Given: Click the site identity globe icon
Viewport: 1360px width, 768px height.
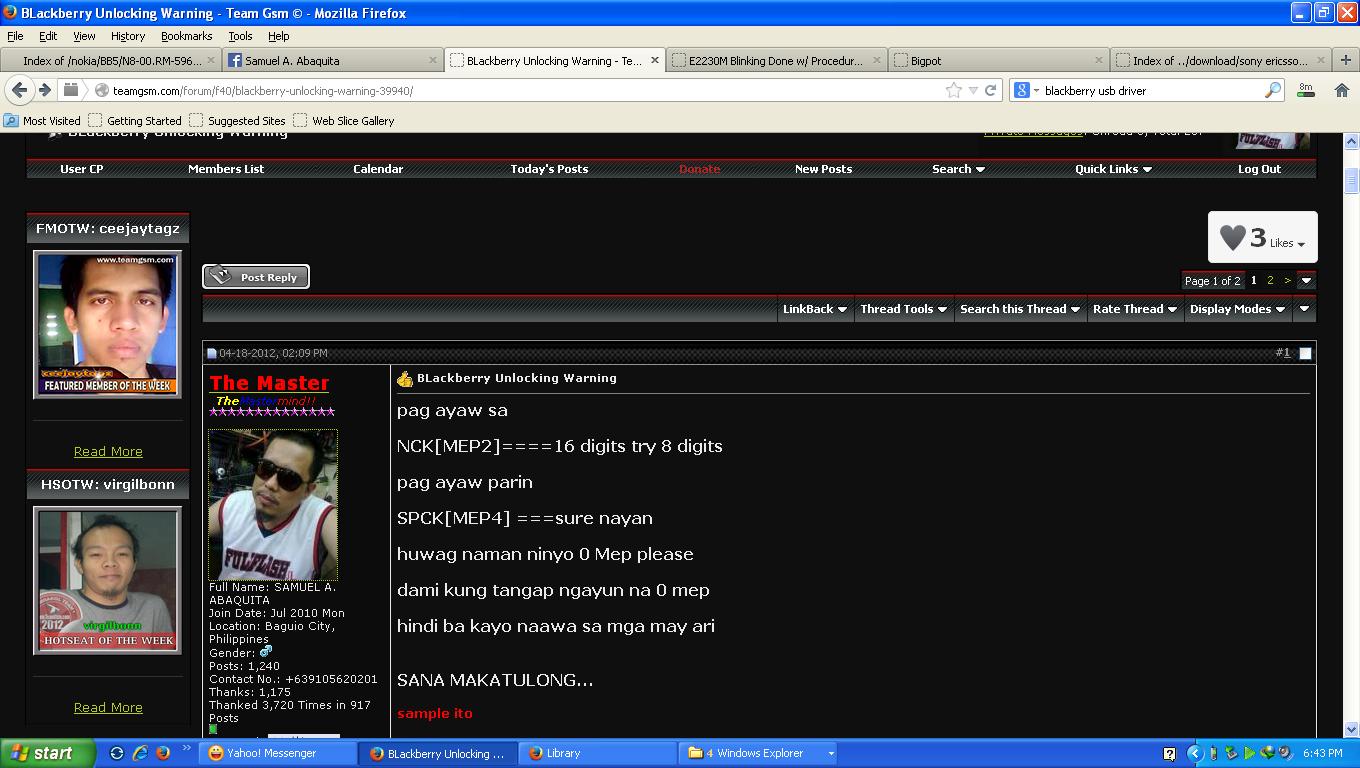Looking at the screenshot, I should [101, 90].
